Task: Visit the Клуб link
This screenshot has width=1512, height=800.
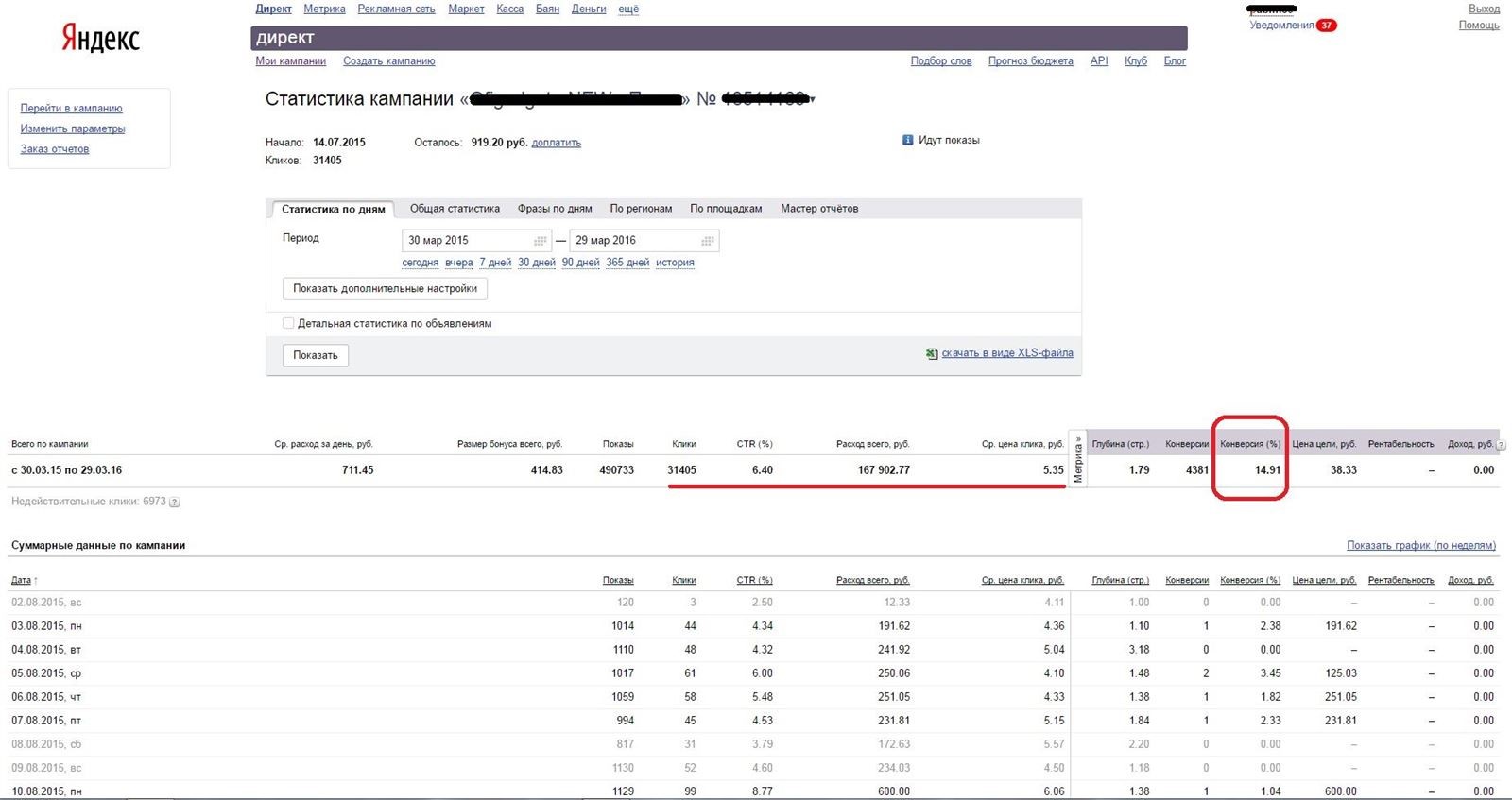Action: tap(1136, 61)
